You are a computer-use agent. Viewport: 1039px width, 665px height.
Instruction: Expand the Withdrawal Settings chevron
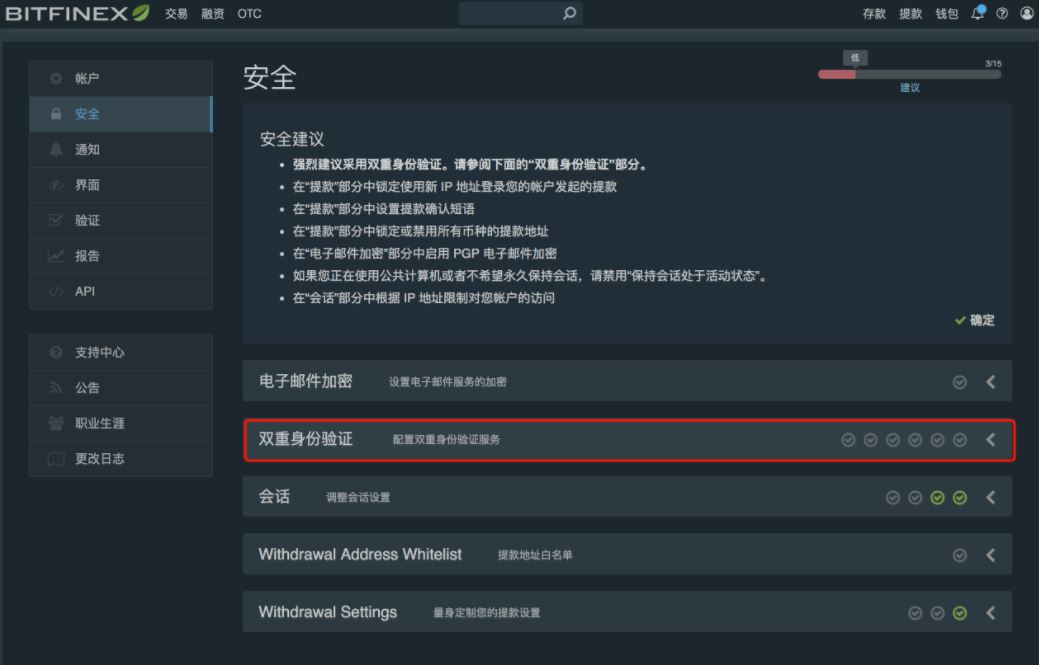tap(991, 613)
